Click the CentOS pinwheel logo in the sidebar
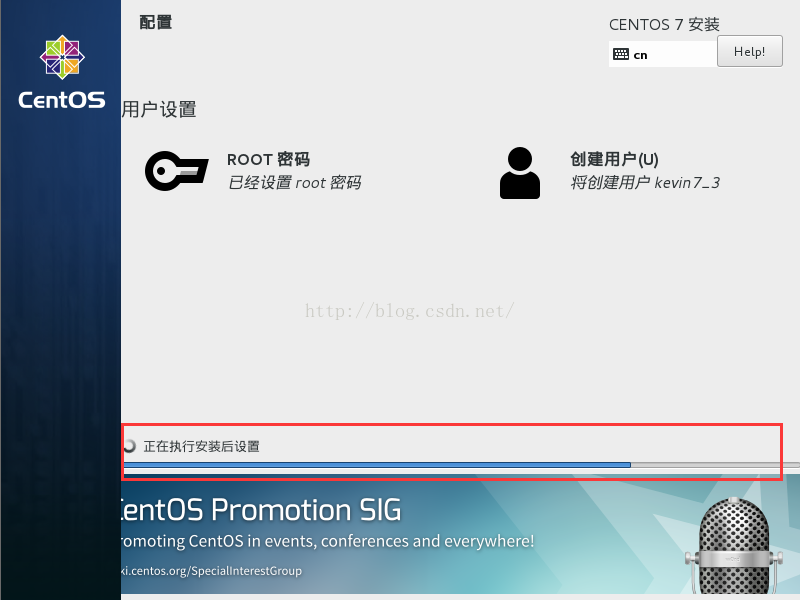 point(62,57)
